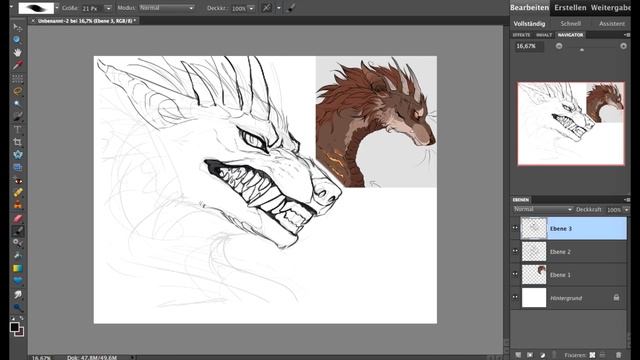
Task: Open the layer Deckkraft dropdown arrow
Action: [x=627, y=209]
